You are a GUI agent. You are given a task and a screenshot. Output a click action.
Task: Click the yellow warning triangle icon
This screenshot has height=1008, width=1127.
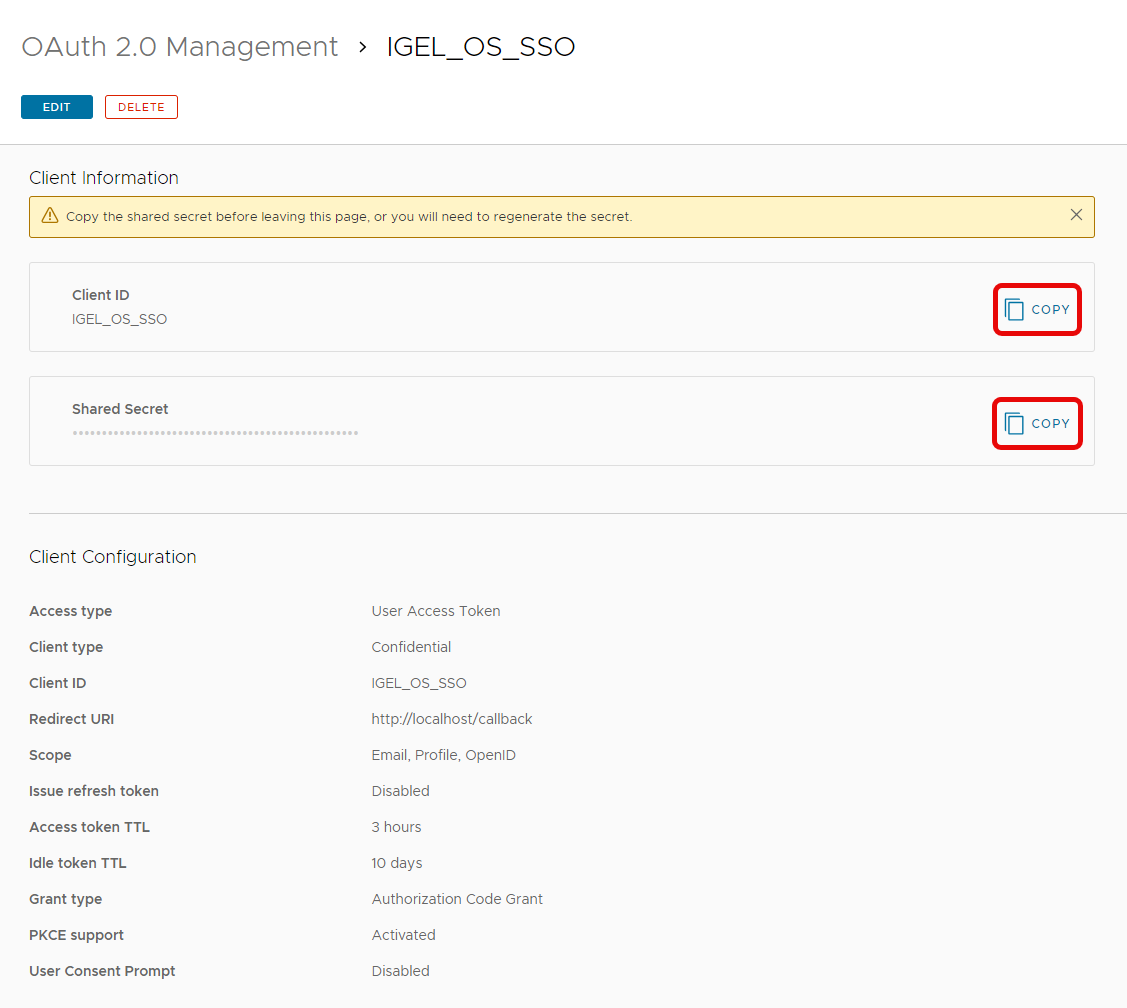49,216
